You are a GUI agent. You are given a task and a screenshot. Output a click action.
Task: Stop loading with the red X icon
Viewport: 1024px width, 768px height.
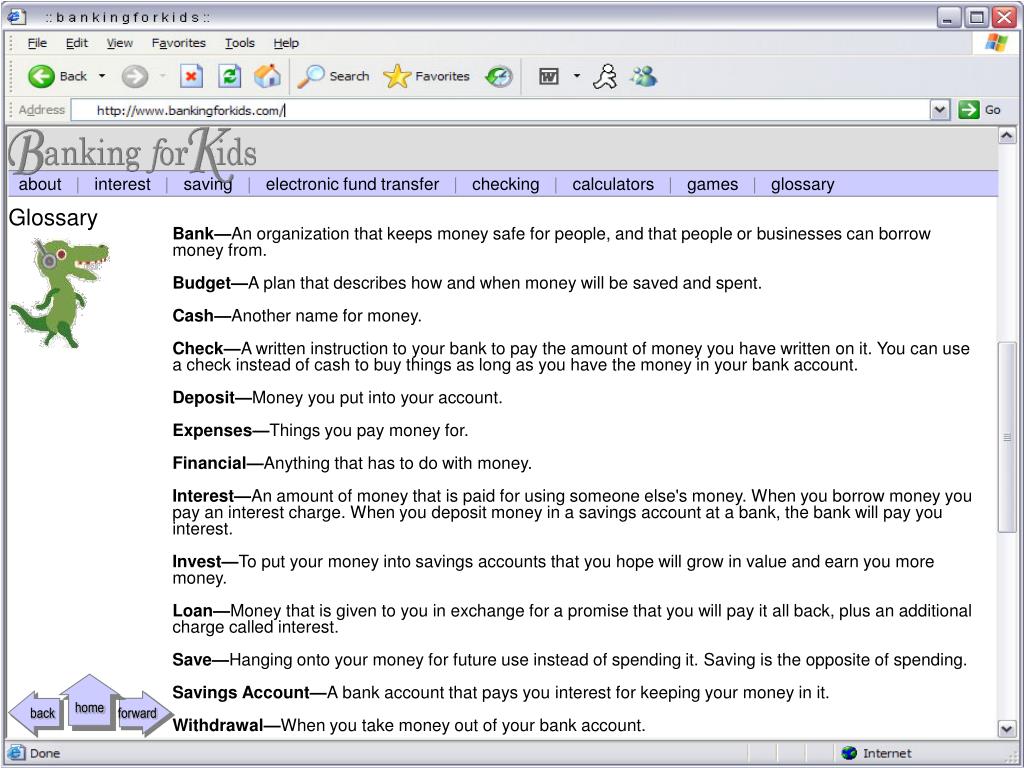point(191,76)
